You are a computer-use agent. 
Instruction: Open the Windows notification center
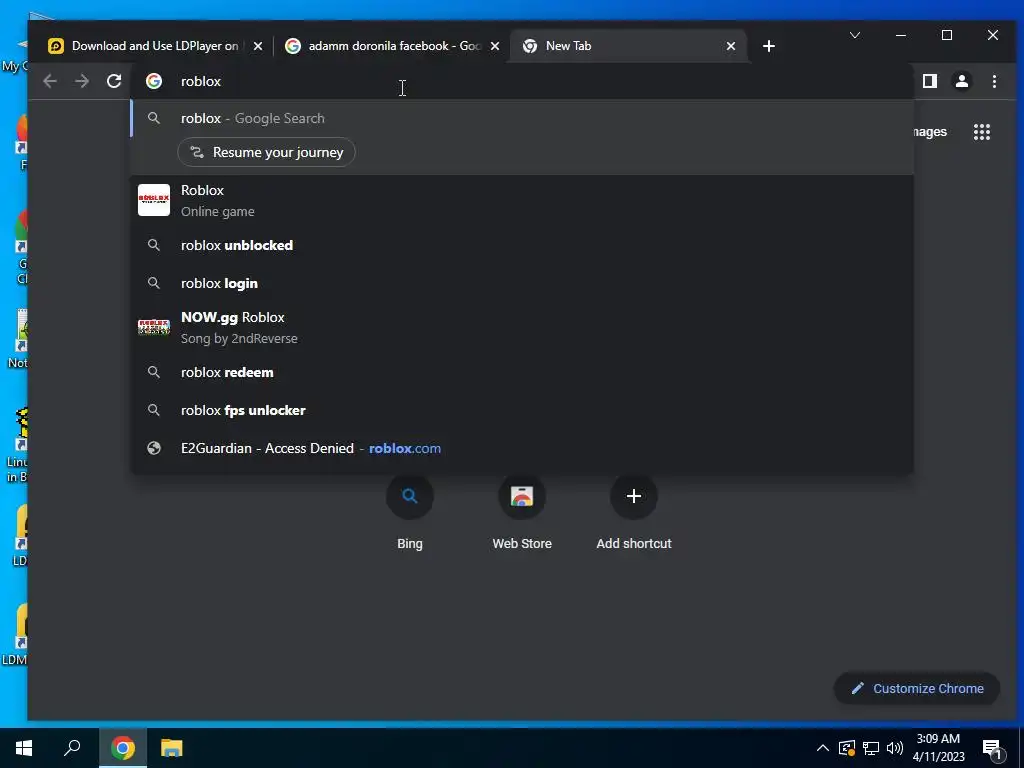[992, 749]
